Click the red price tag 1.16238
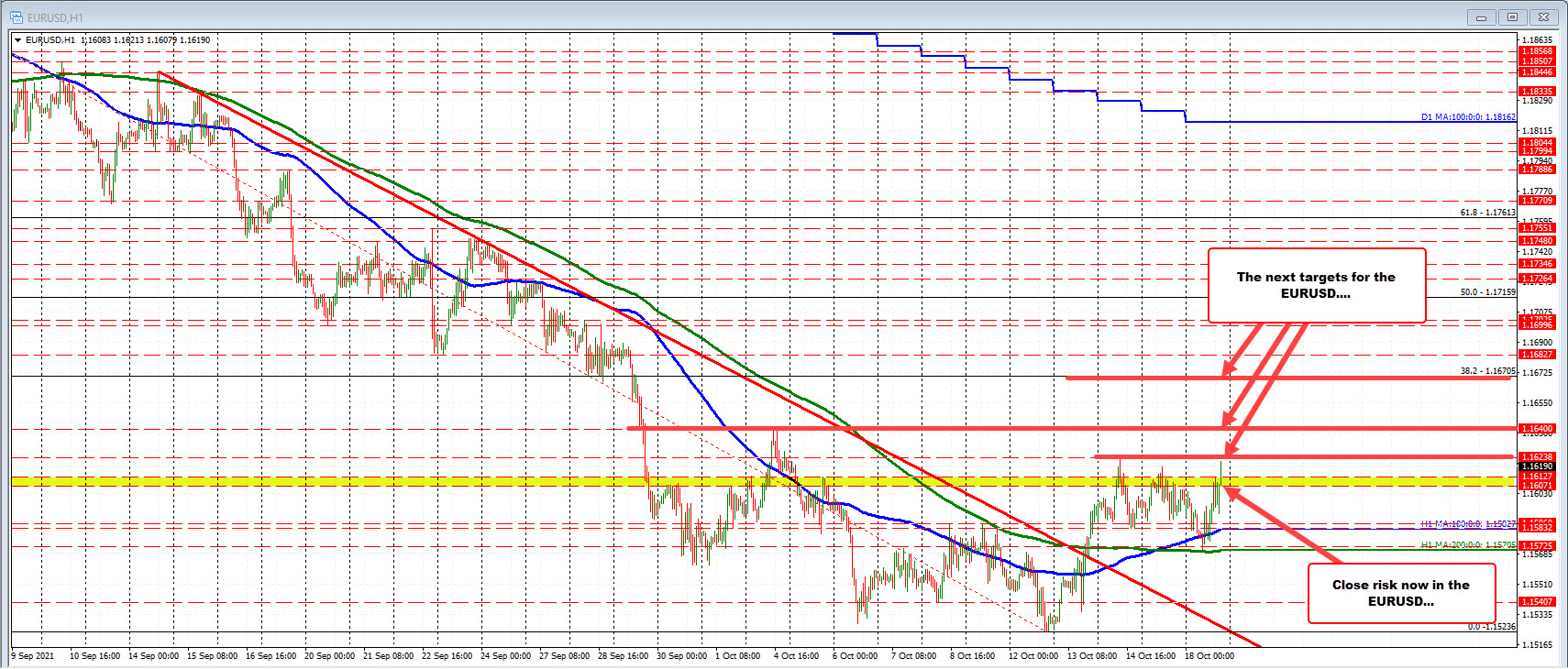Screen dimensions: 1568x669 click(1537, 457)
